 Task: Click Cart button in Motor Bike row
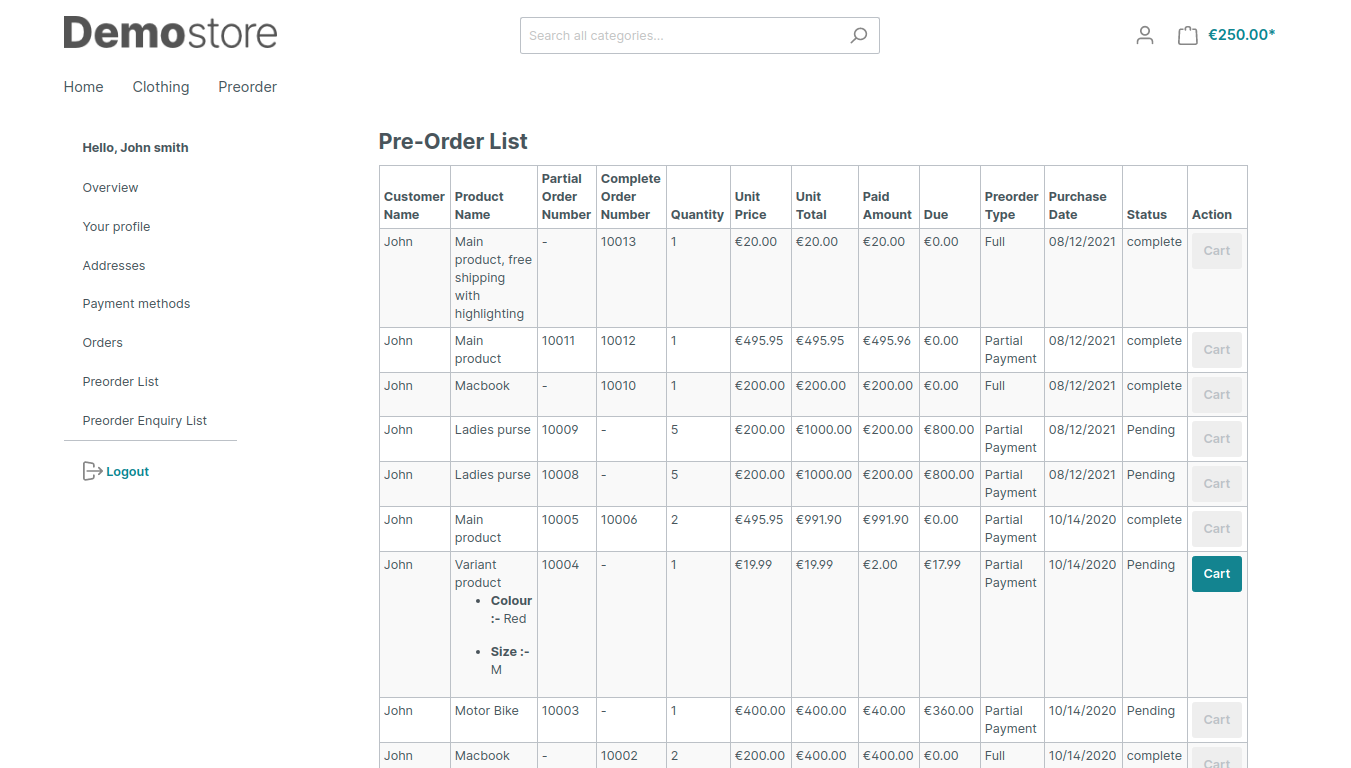pos(1217,720)
